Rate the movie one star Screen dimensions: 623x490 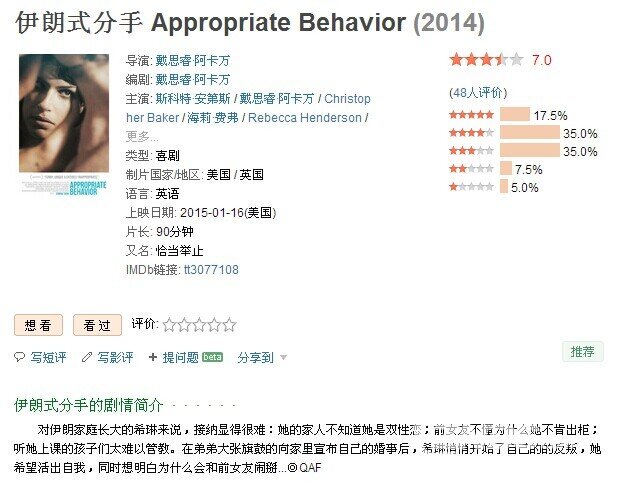click(169, 325)
